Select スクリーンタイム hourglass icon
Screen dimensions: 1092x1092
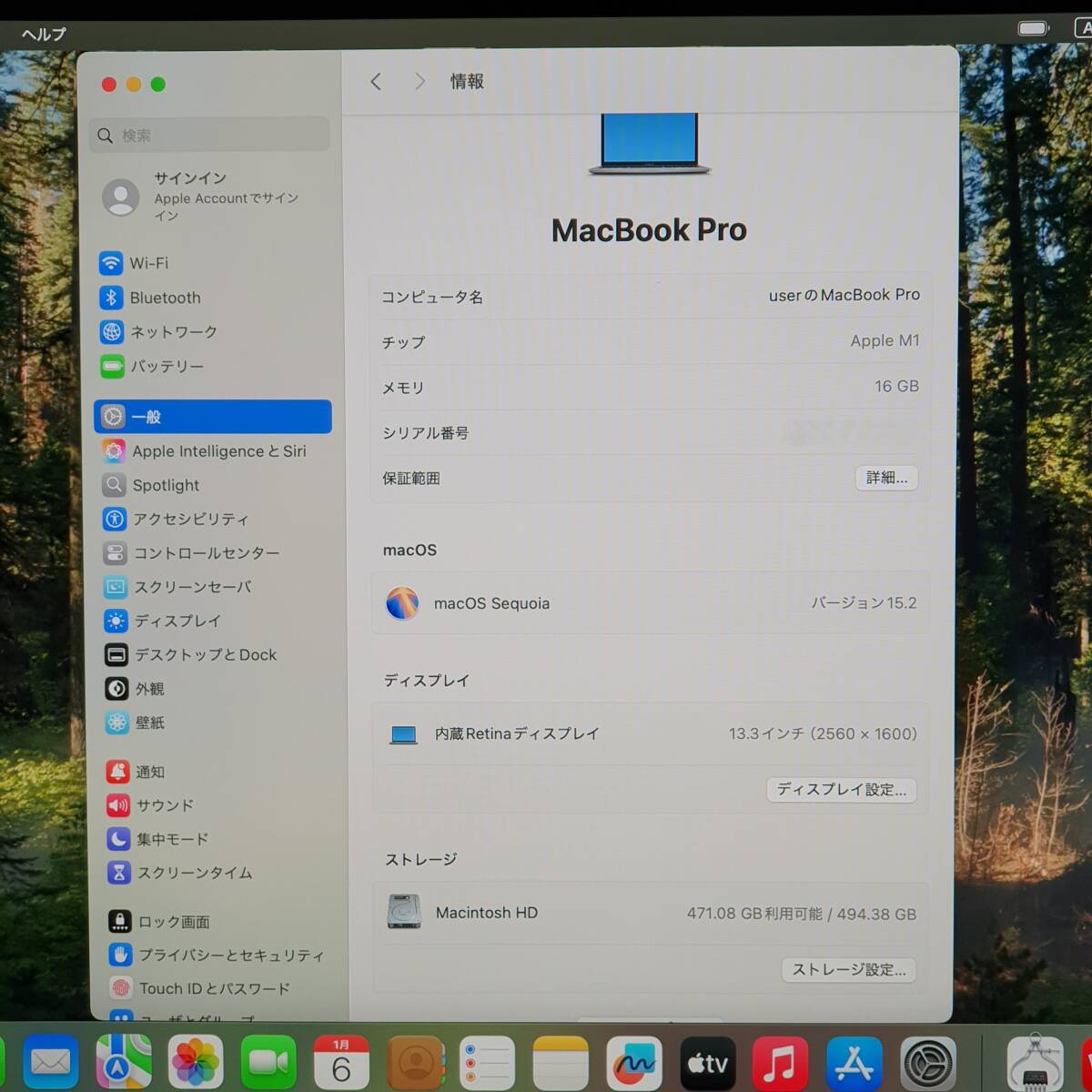(119, 873)
